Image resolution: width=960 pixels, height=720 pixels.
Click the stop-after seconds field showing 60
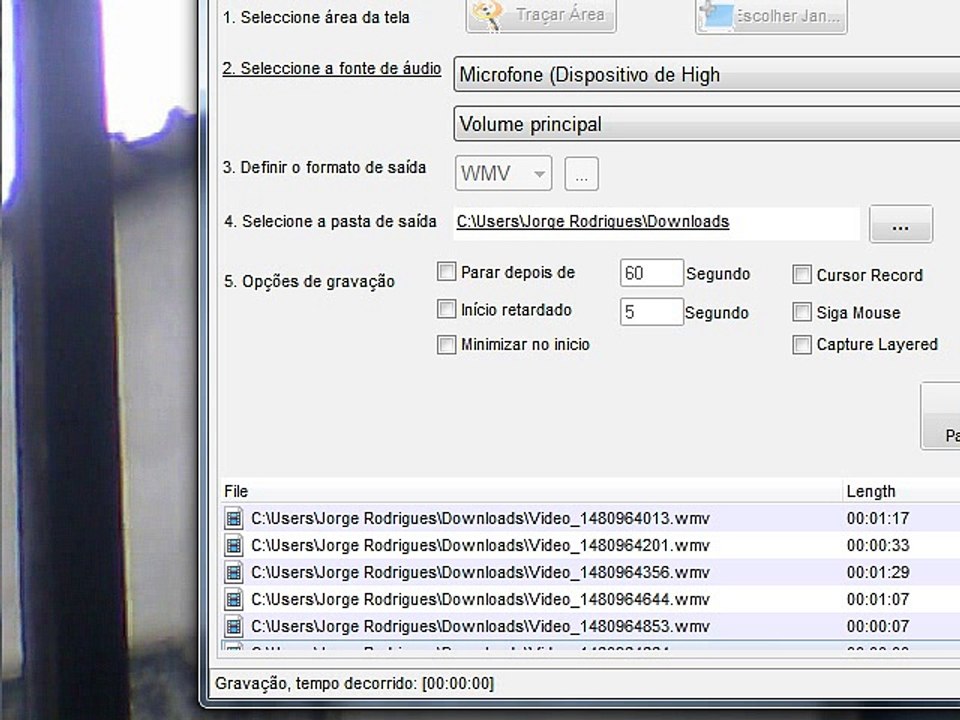651,272
